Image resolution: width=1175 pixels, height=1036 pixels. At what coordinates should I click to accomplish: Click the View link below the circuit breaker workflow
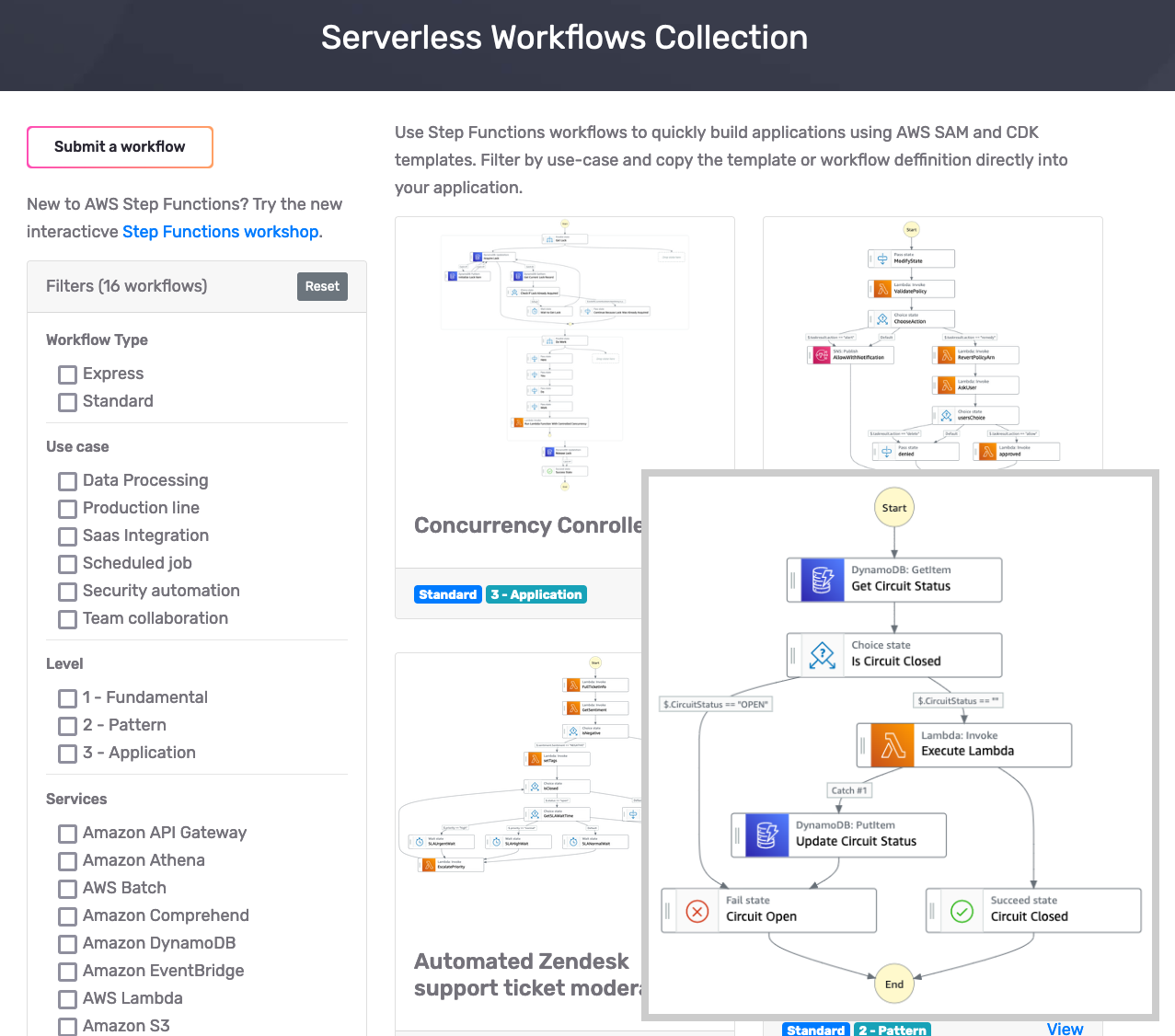[x=1065, y=1029]
